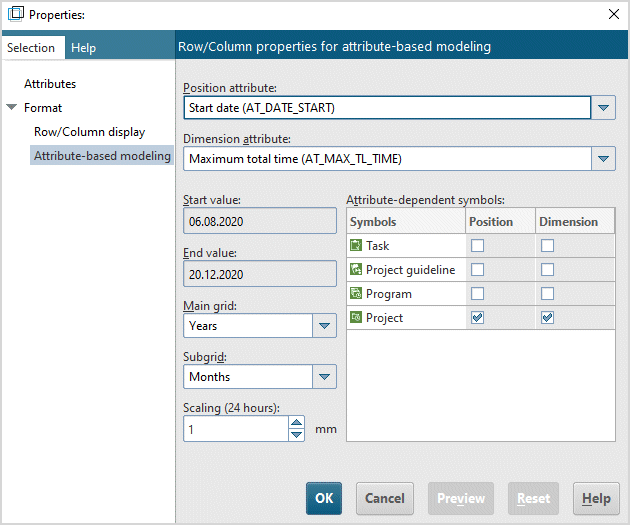Click the Project guideline symbol icon
This screenshot has height=525, width=630.
pos(356,270)
